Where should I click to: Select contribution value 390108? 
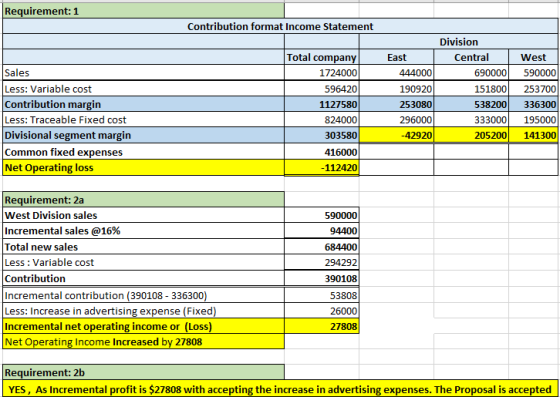pos(322,278)
